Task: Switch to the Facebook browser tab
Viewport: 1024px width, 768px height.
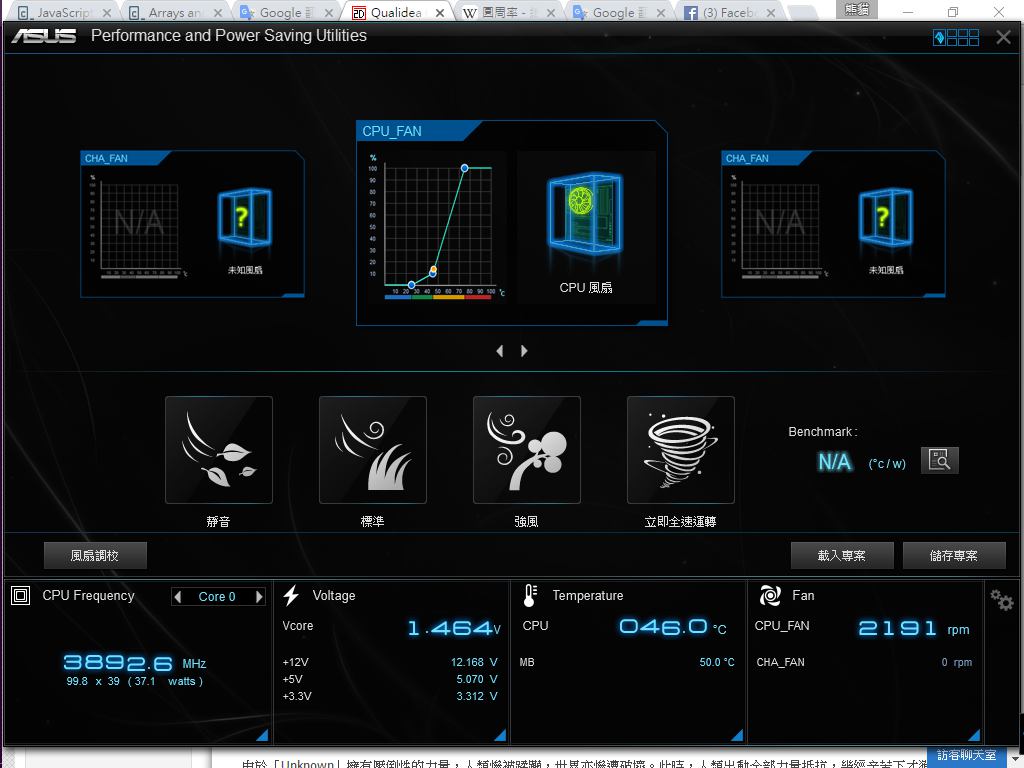Action: pyautogui.click(x=719, y=12)
